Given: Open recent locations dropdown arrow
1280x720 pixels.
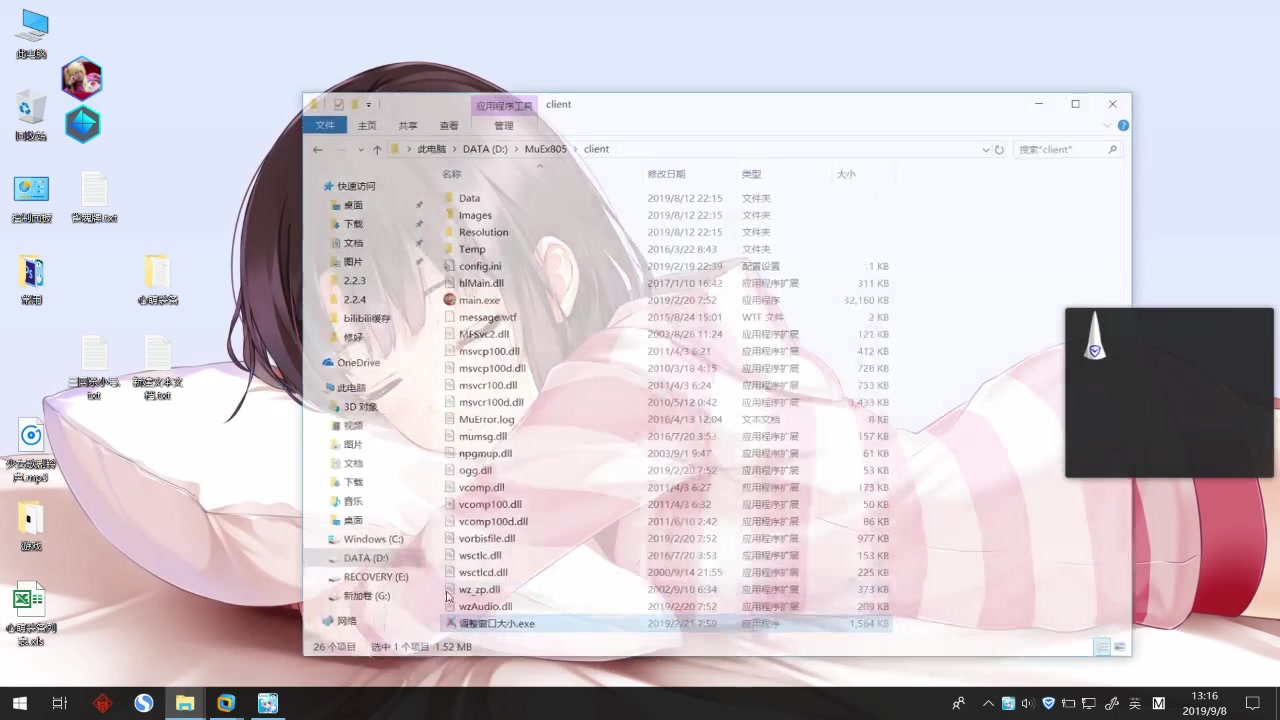Looking at the screenshot, I should [361, 149].
